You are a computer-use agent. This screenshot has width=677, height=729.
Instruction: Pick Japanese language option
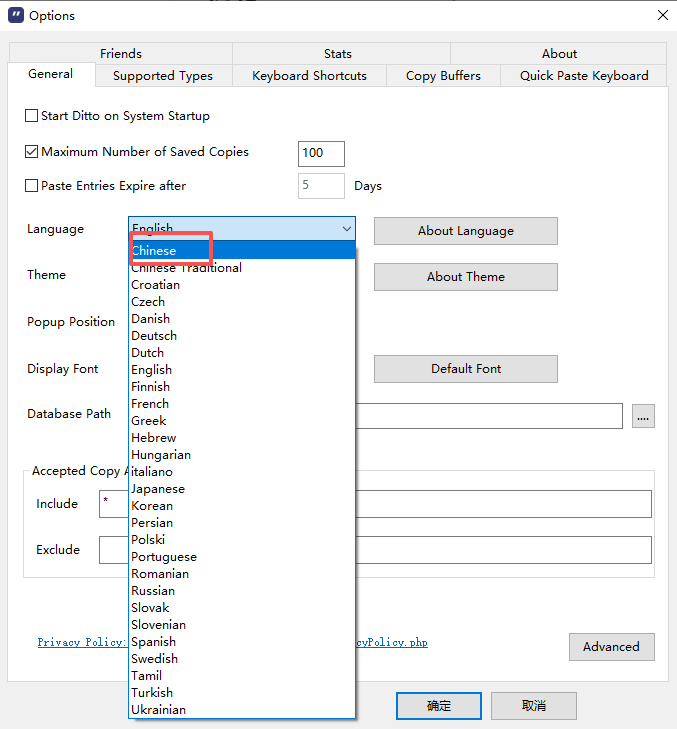(x=242, y=489)
